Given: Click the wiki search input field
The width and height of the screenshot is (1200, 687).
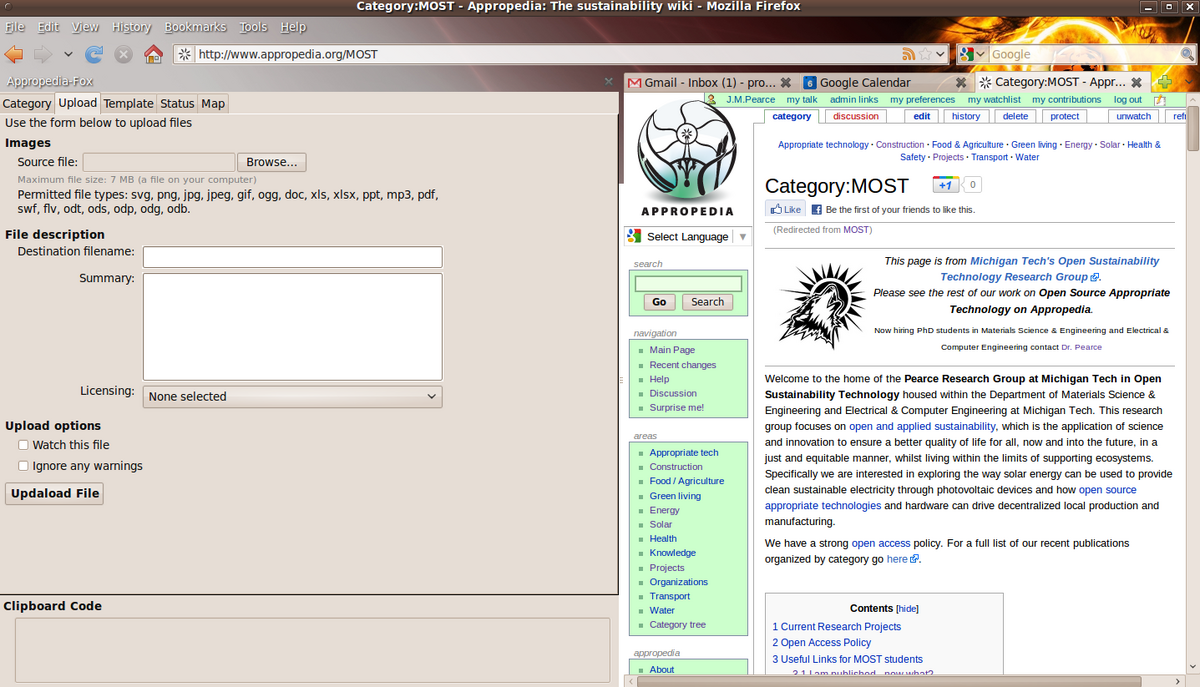Looking at the screenshot, I should click(x=688, y=284).
